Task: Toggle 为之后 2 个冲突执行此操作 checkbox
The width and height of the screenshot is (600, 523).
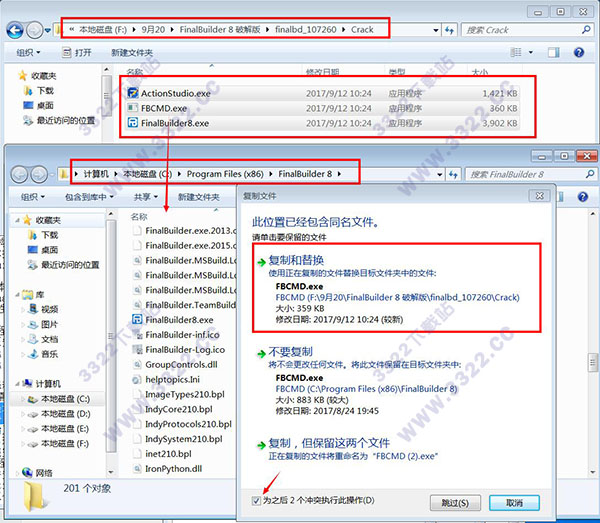Action: click(256, 500)
